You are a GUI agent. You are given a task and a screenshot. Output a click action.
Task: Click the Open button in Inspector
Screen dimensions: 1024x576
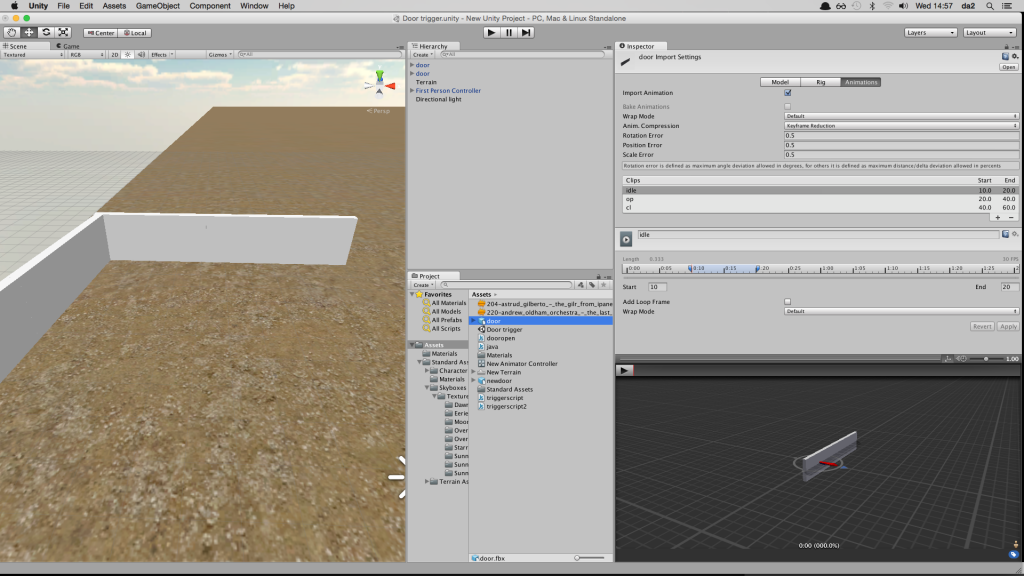pyautogui.click(x=1009, y=67)
